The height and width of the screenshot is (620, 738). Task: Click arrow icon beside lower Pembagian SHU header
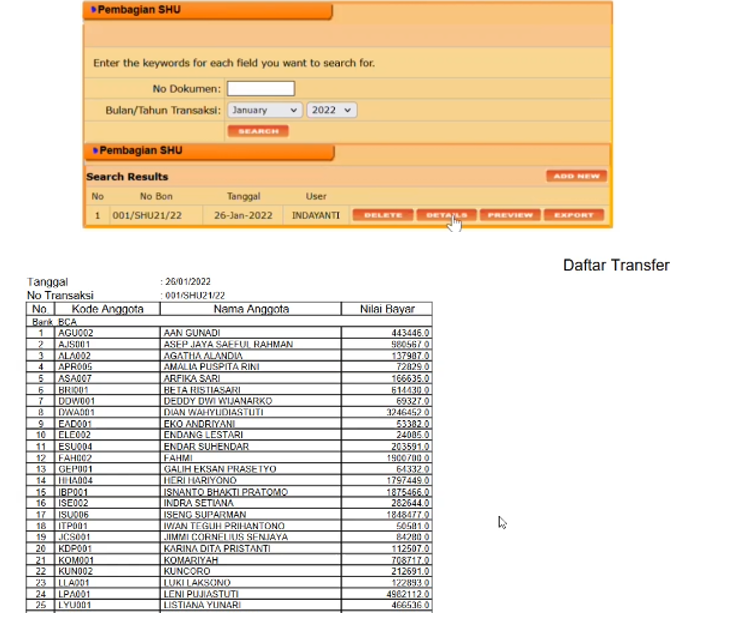click(x=93, y=151)
